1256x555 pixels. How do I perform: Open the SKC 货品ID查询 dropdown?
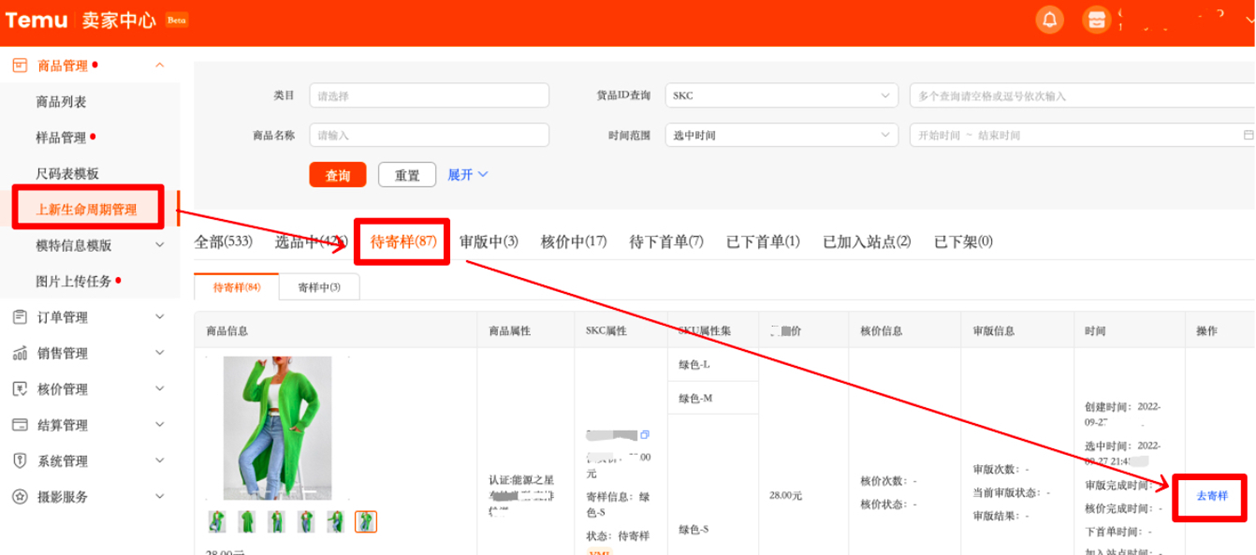[781, 96]
